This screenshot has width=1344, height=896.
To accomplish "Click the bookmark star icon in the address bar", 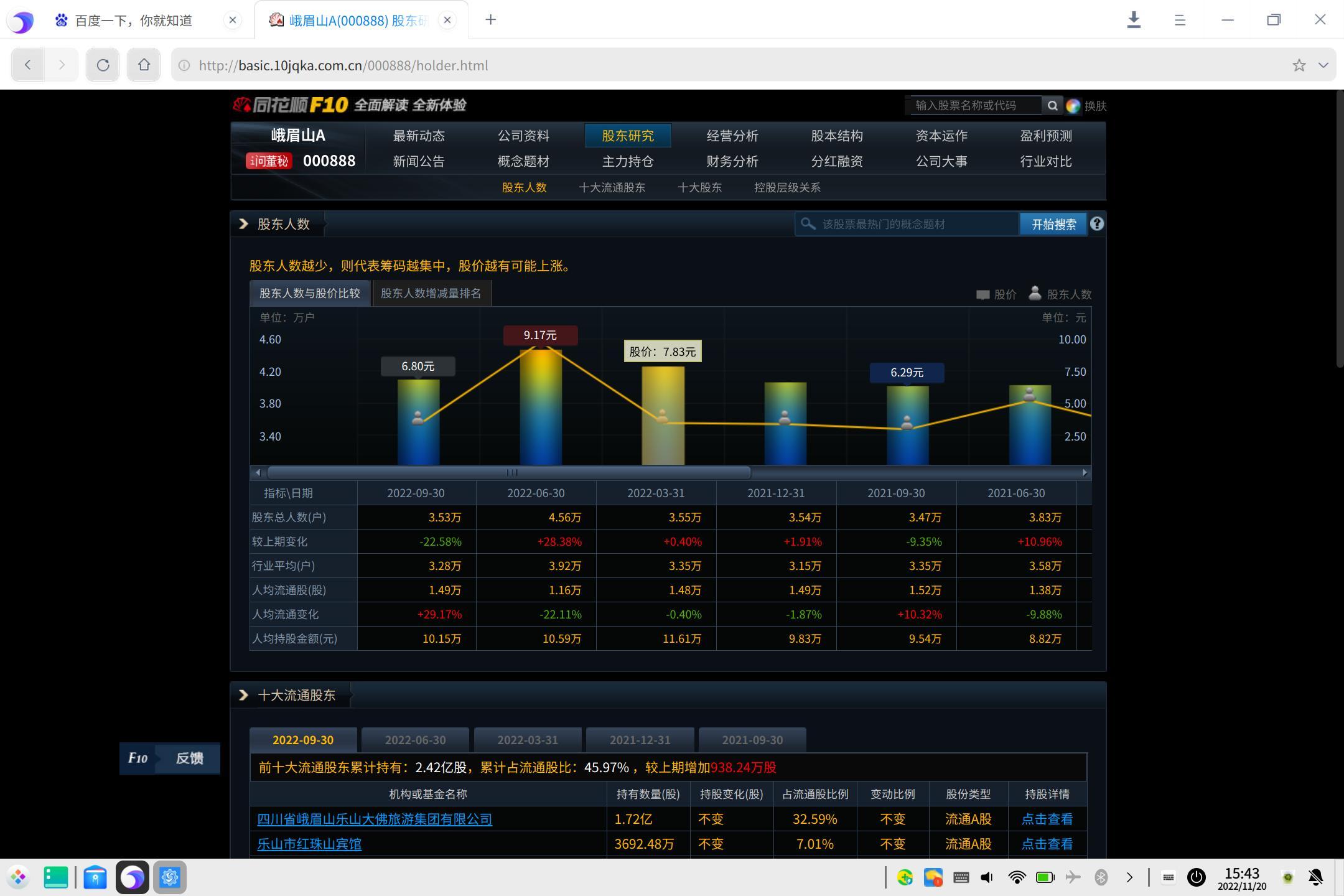I will [x=1299, y=65].
